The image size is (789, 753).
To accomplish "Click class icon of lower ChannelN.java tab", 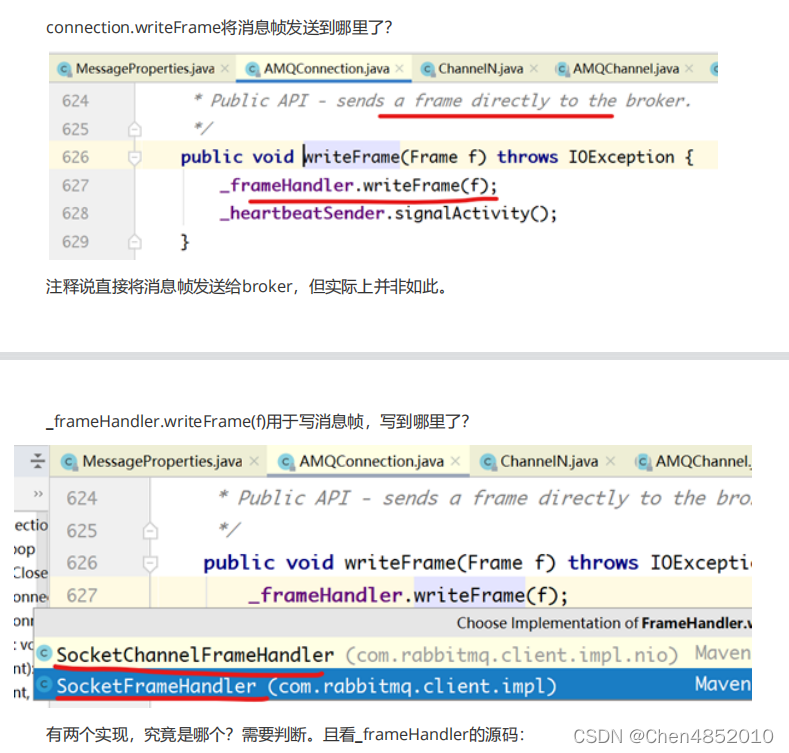I will pyautogui.click(x=487, y=462).
